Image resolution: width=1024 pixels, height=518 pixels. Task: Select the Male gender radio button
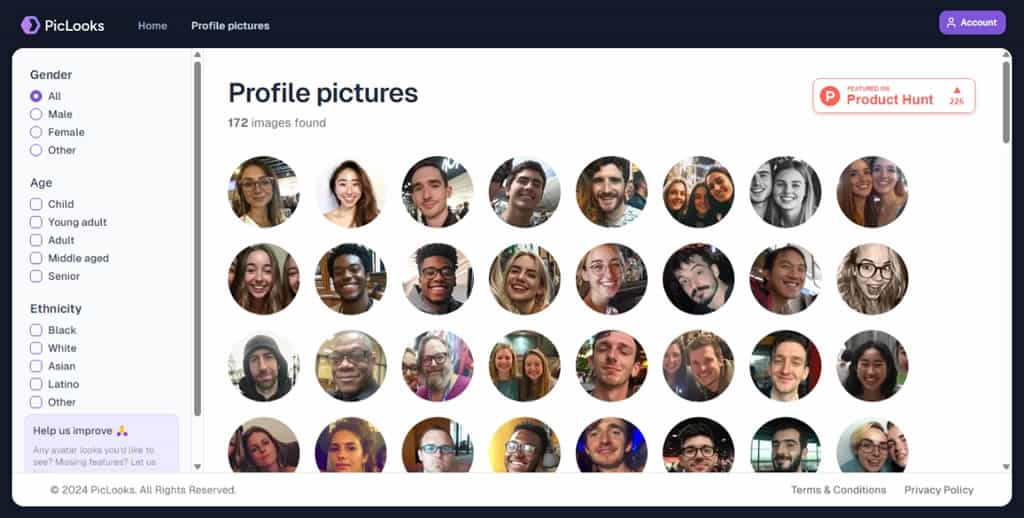point(36,114)
